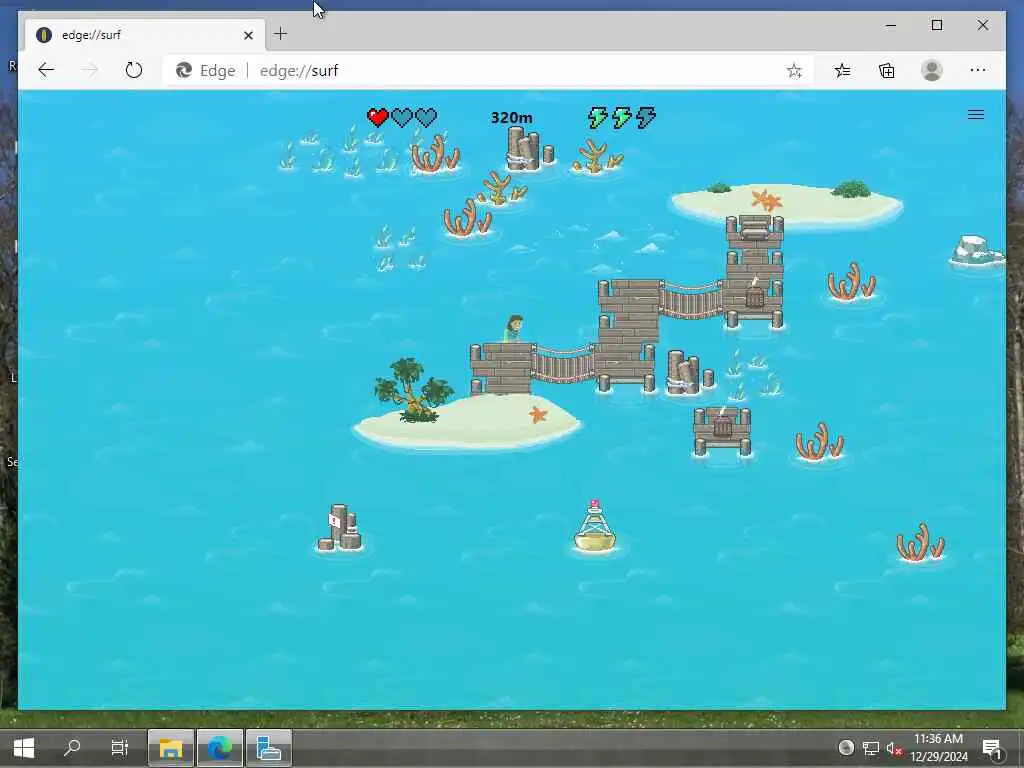Open the Server Manager taskbar icon

[268, 748]
